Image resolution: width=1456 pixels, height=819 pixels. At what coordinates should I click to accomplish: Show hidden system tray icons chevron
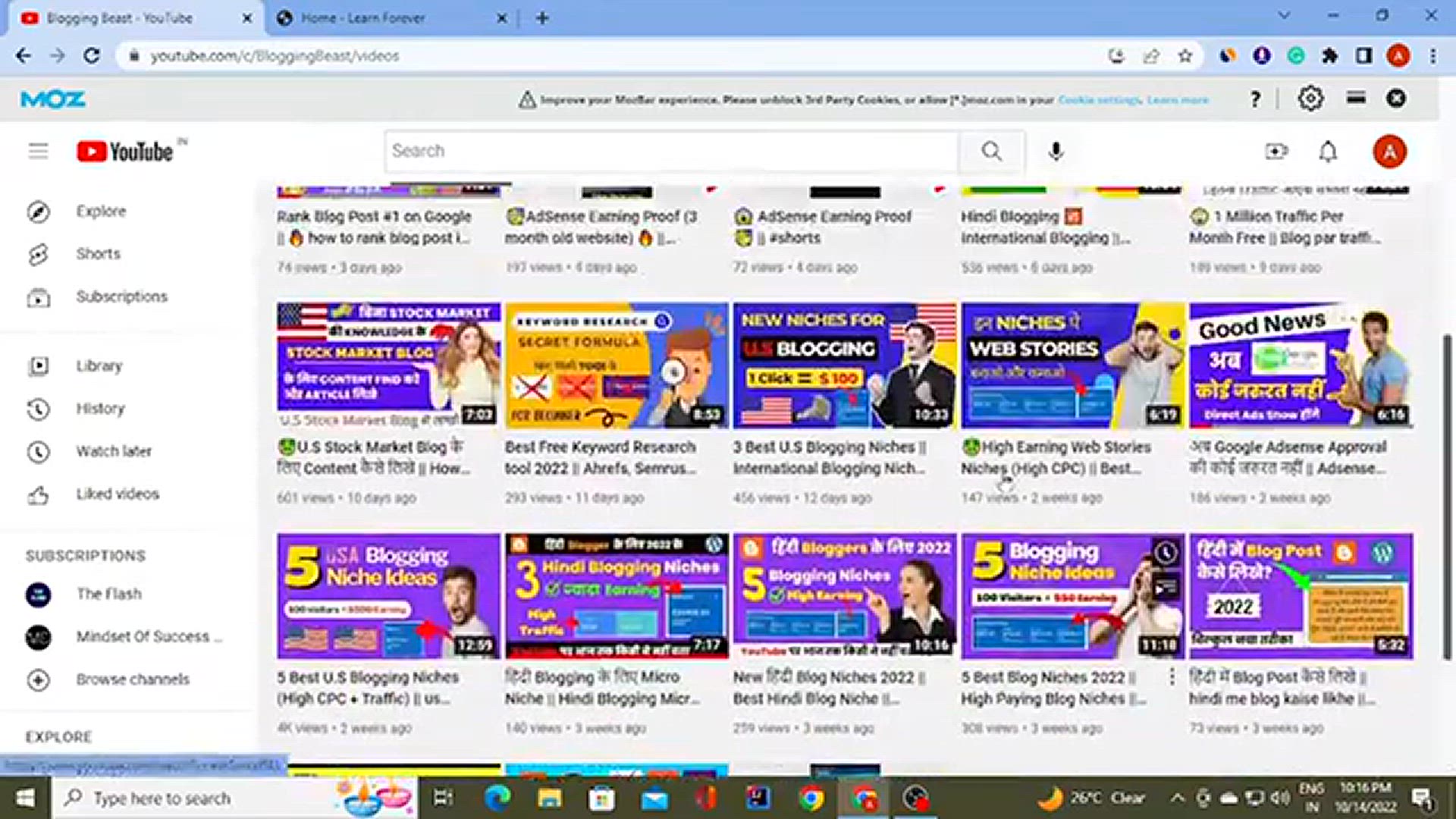[1177, 798]
